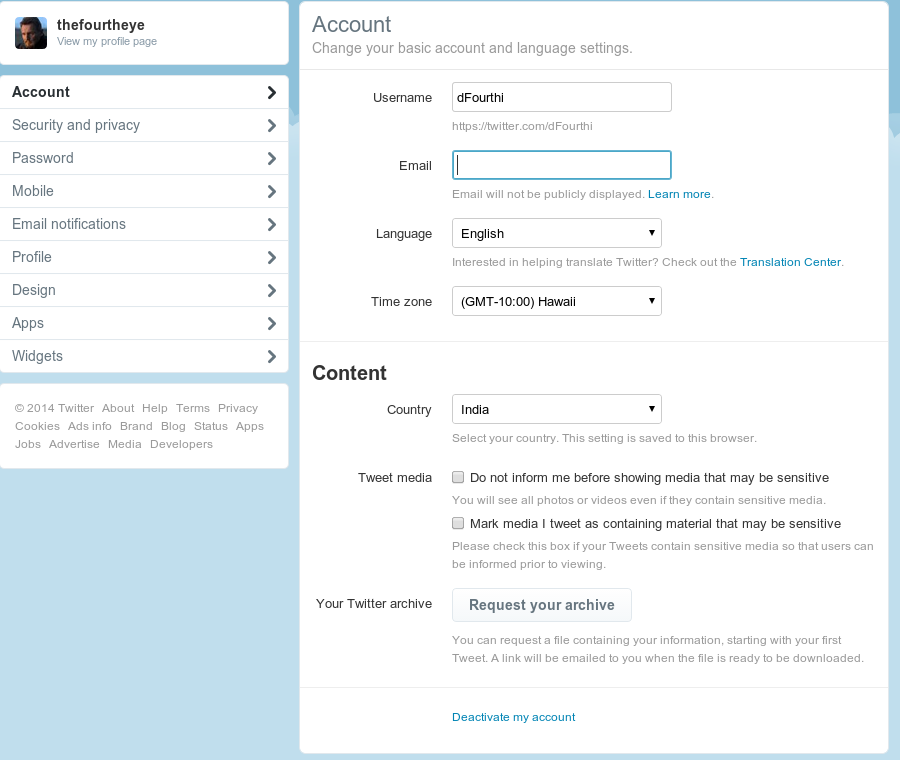900x760 pixels.
Task: Open the Help footer link
Action: 154,408
